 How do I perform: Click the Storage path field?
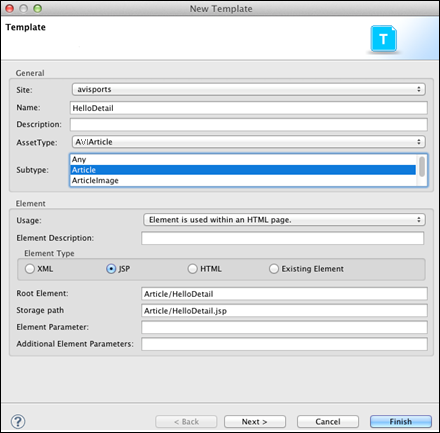284,311
